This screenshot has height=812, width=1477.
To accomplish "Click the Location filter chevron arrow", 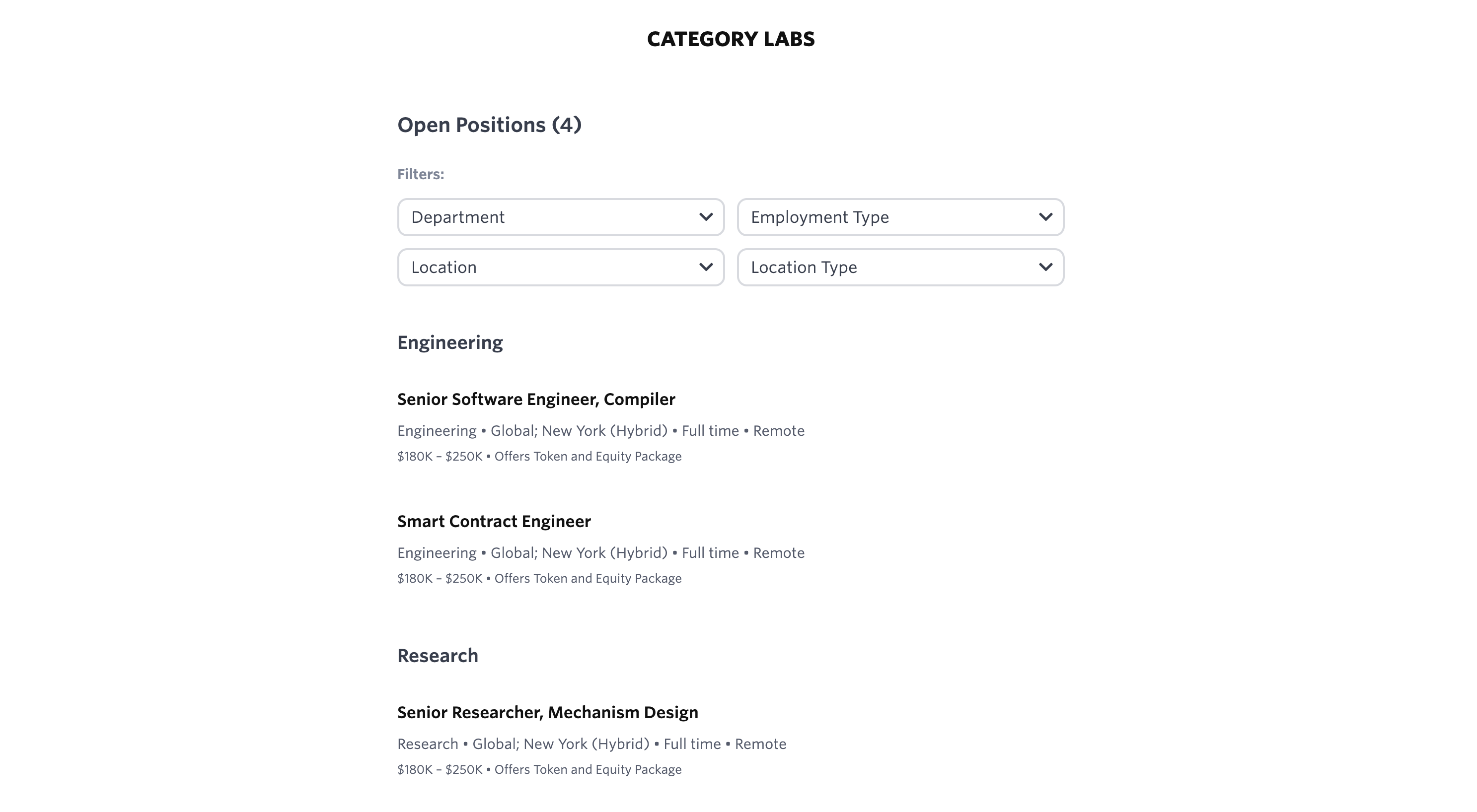I will (706, 267).
